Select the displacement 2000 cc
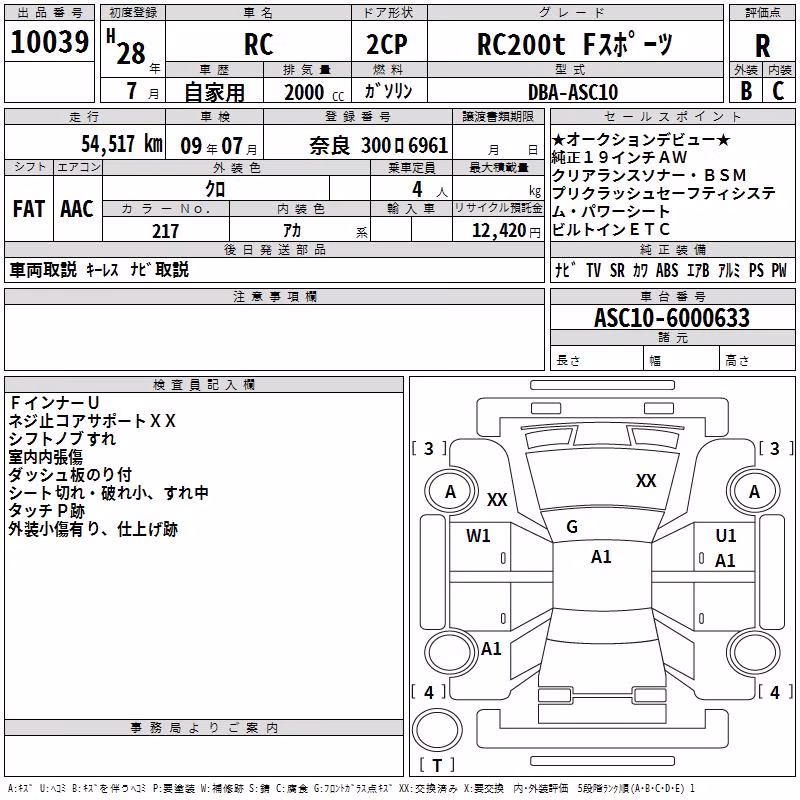The image size is (800, 800). [x=313, y=92]
